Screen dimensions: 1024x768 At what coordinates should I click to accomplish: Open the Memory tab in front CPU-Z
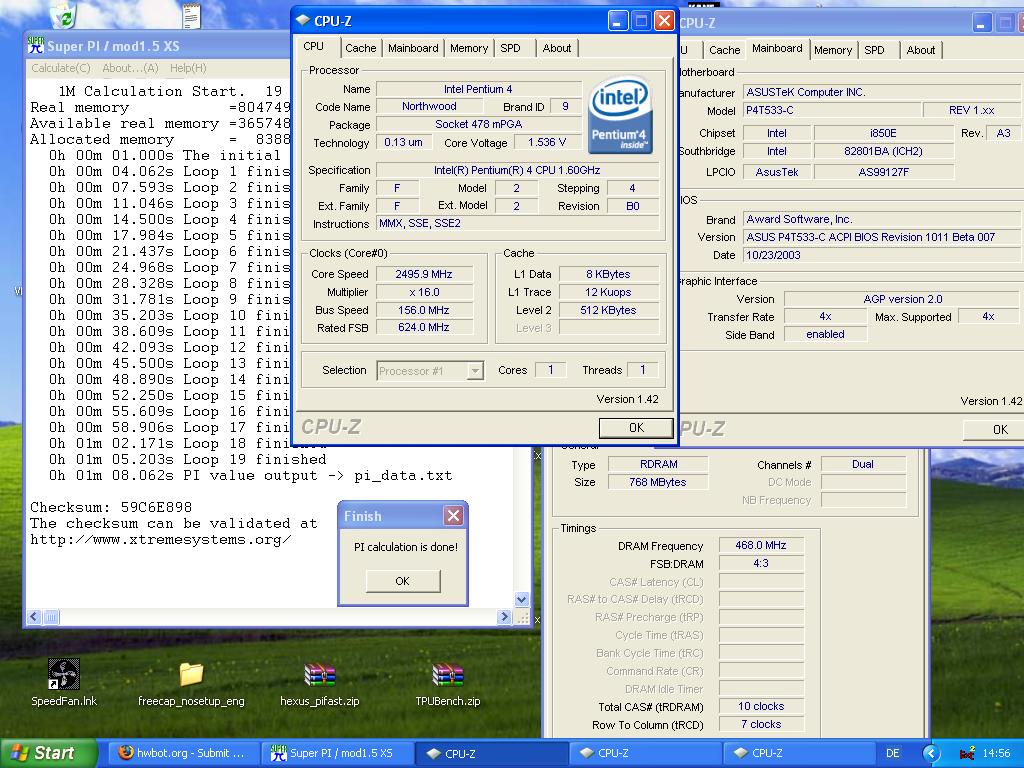469,48
